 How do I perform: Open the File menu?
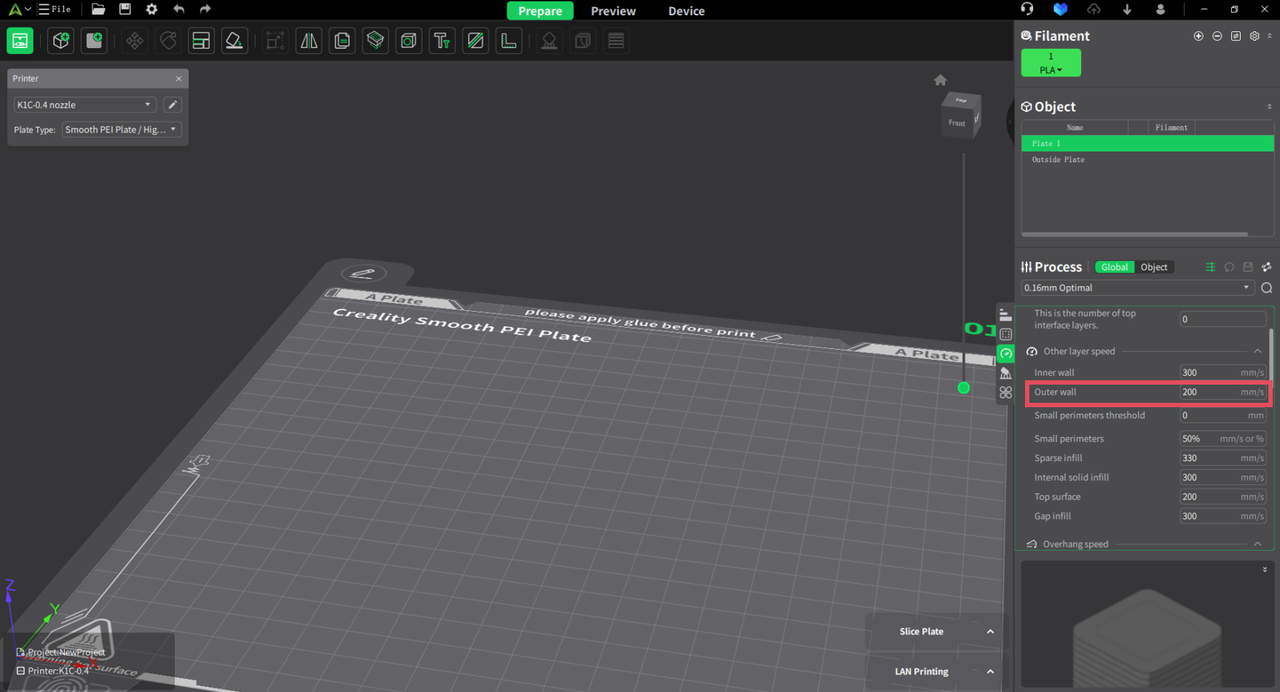pos(54,9)
